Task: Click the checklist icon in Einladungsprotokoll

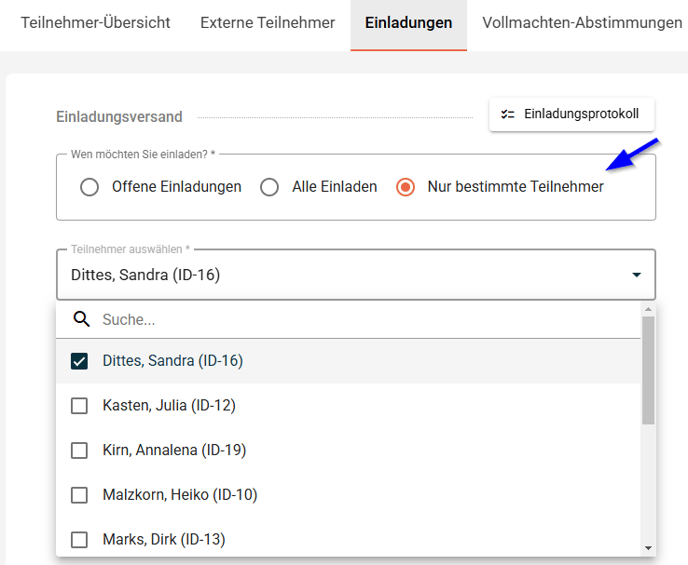Action: click(x=508, y=114)
